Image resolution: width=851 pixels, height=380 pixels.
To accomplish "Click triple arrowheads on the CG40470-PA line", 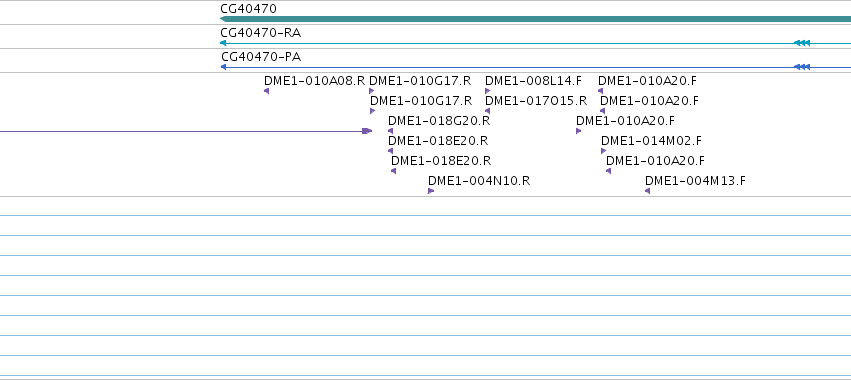I will (802, 67).
